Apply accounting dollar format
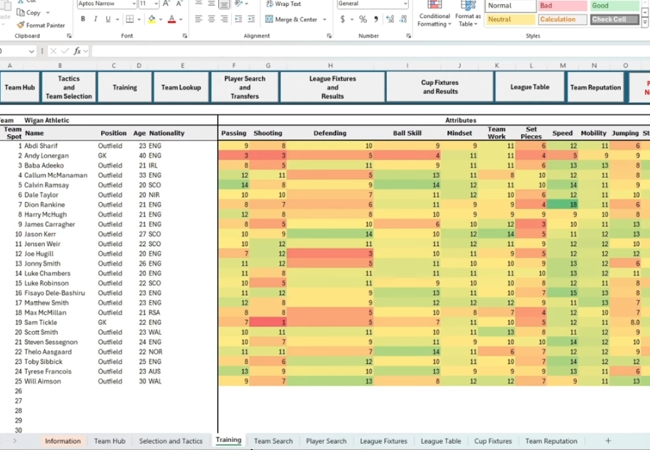 pos(342,19)
